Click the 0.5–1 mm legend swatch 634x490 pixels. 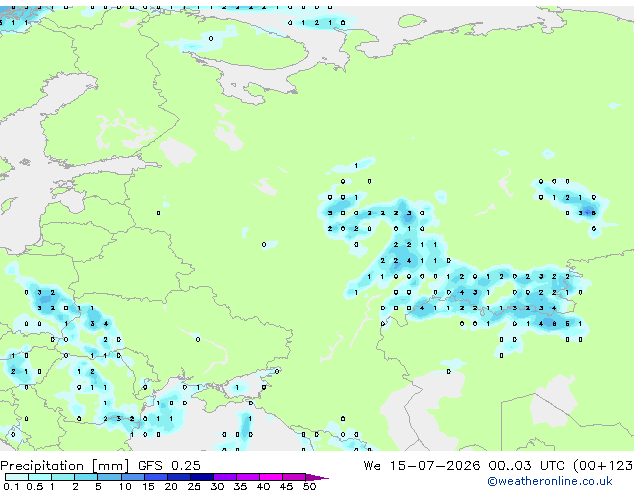pos(40,477)
